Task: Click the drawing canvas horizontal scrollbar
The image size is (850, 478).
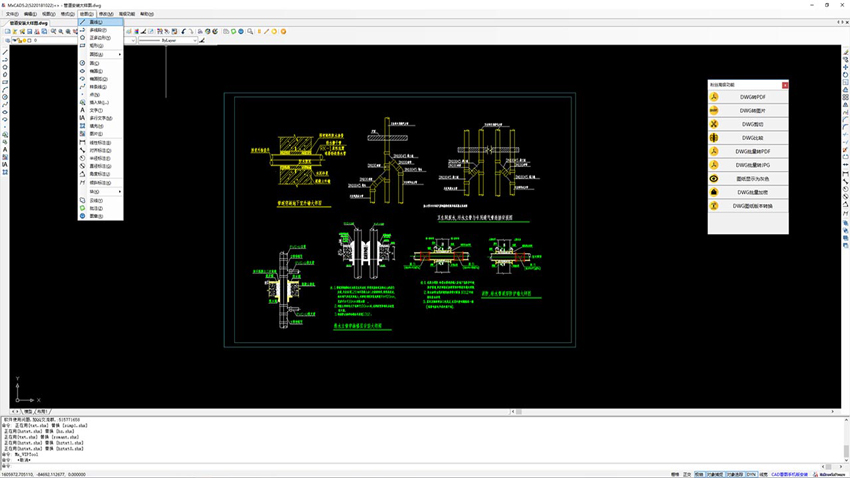Action: click(x=675, y=412)
